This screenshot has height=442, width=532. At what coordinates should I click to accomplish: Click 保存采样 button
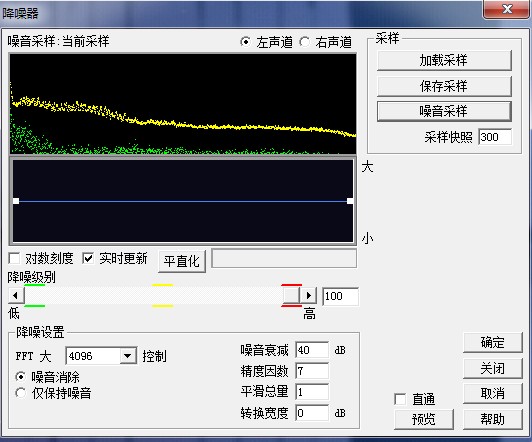[444, 86]
